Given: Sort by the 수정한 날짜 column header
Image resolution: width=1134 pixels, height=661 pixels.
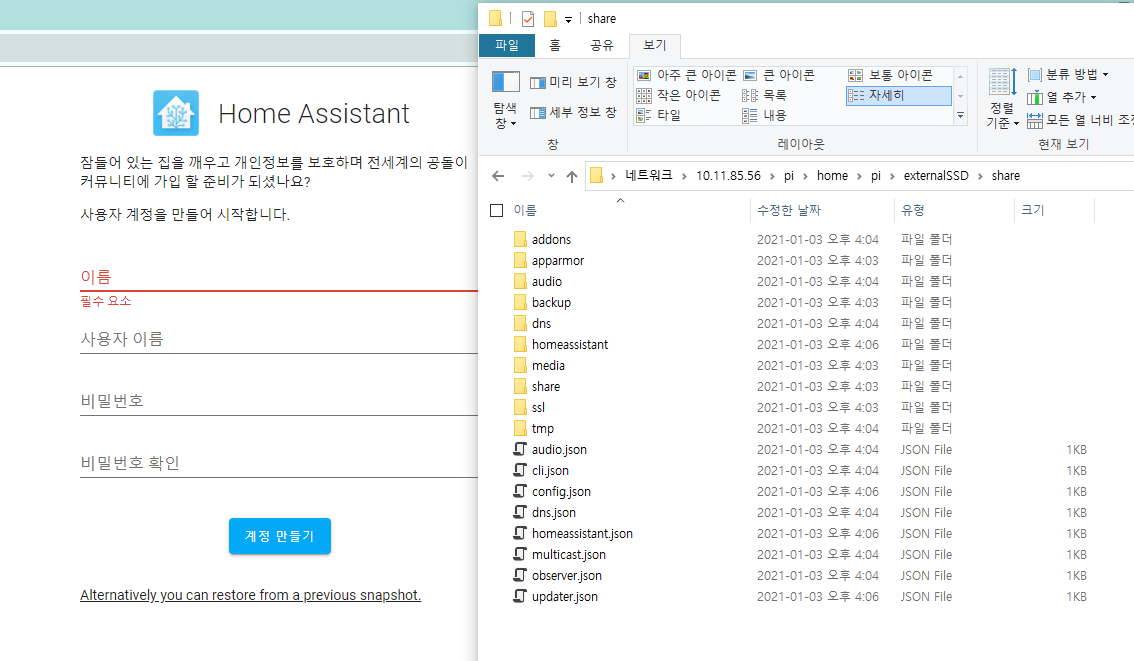Looking at the screenshot, I should tap(788, 210).
